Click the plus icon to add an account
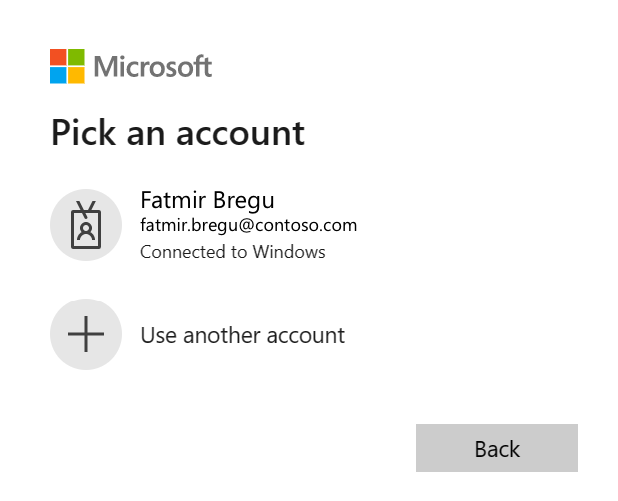 [86, 334]
